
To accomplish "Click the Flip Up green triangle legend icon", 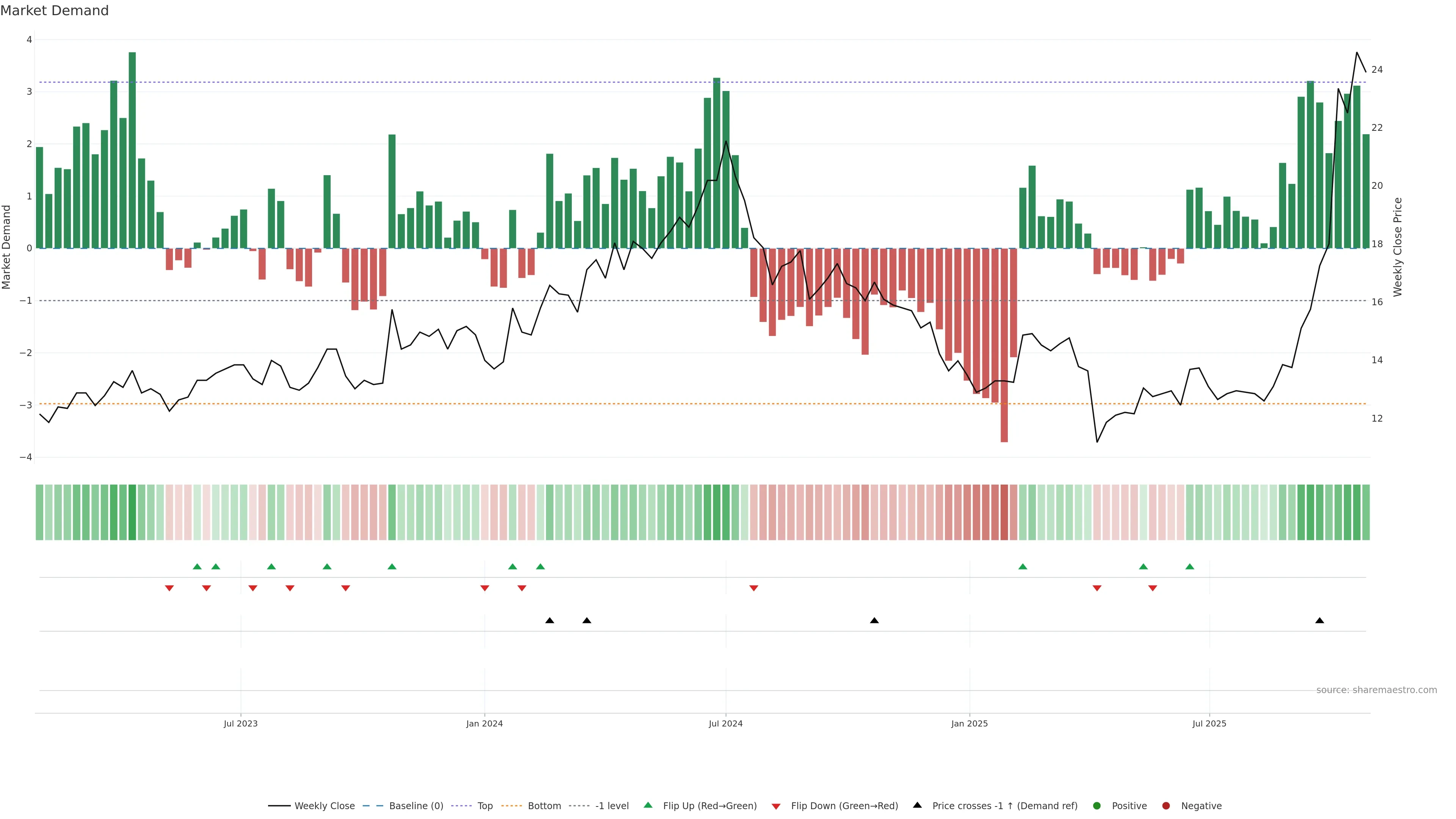I will tap(648, 805).
